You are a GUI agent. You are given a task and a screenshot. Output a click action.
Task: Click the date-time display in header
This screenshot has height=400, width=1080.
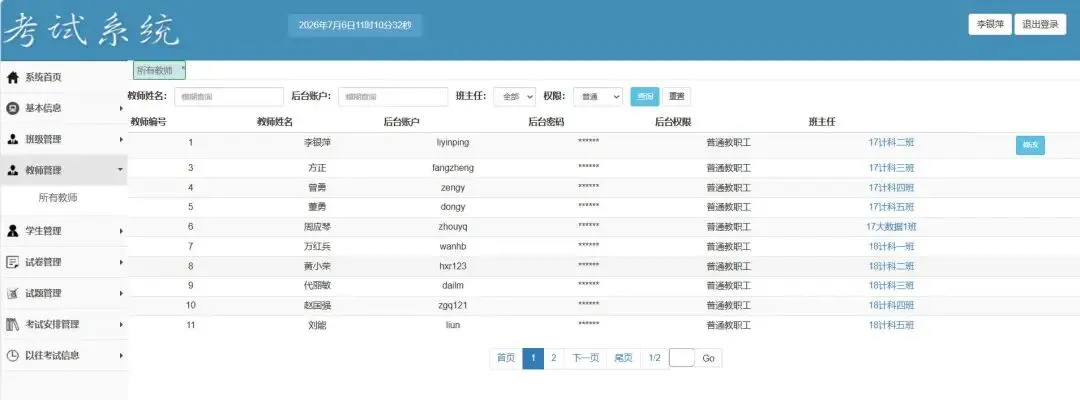[x=355, y=25]
